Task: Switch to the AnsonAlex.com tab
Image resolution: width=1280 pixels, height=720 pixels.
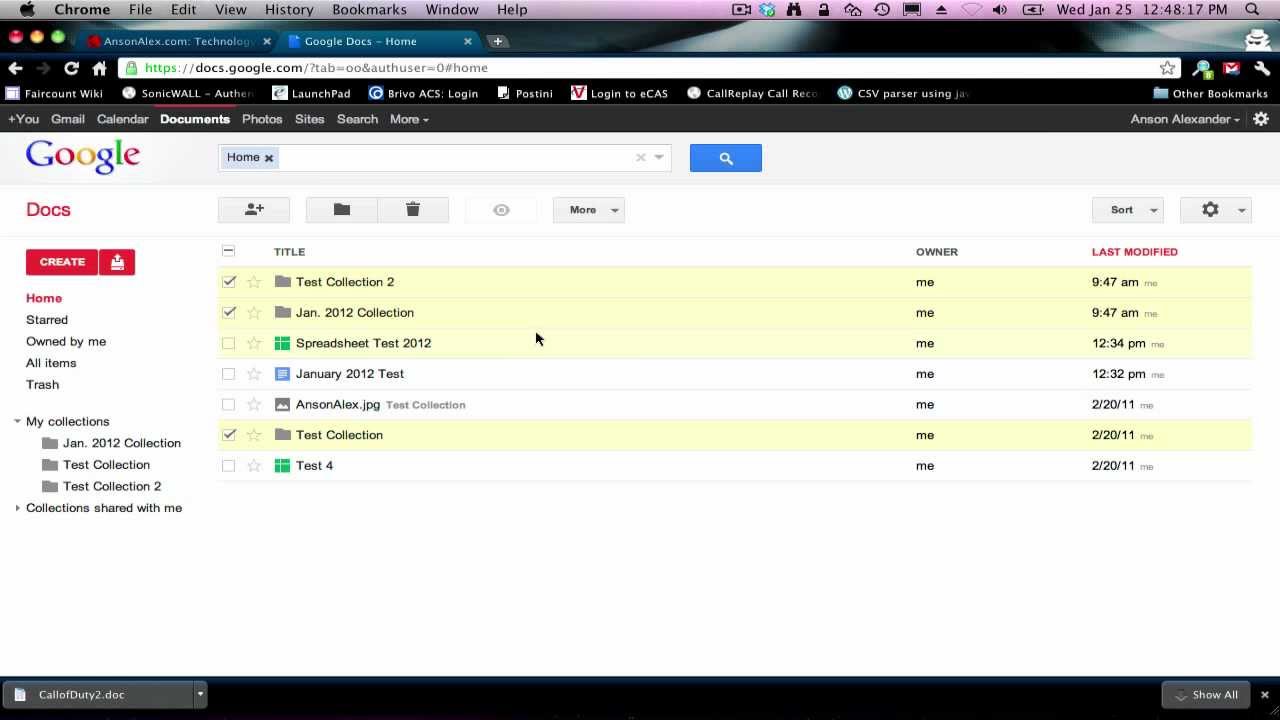Action: pos(178,41)
